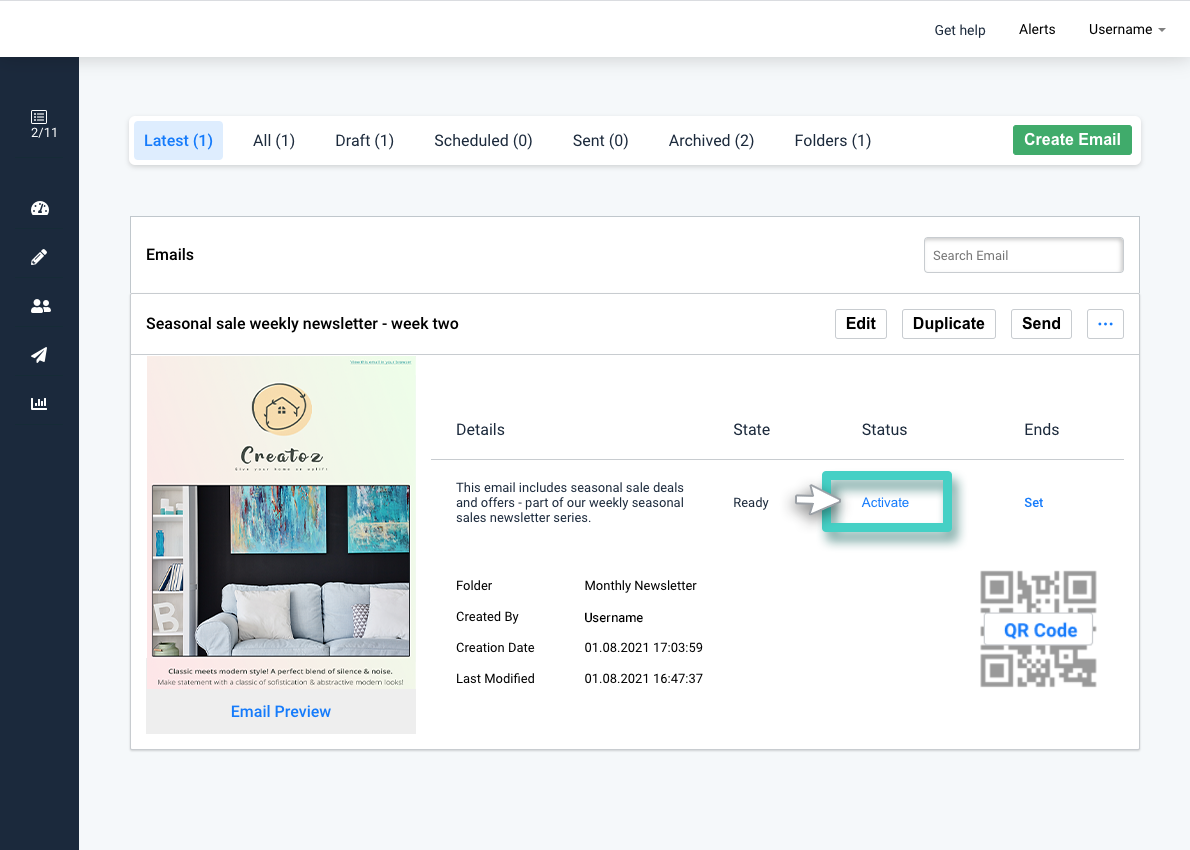Select the Details column header

pyautogui.click(x=480, y=430)
